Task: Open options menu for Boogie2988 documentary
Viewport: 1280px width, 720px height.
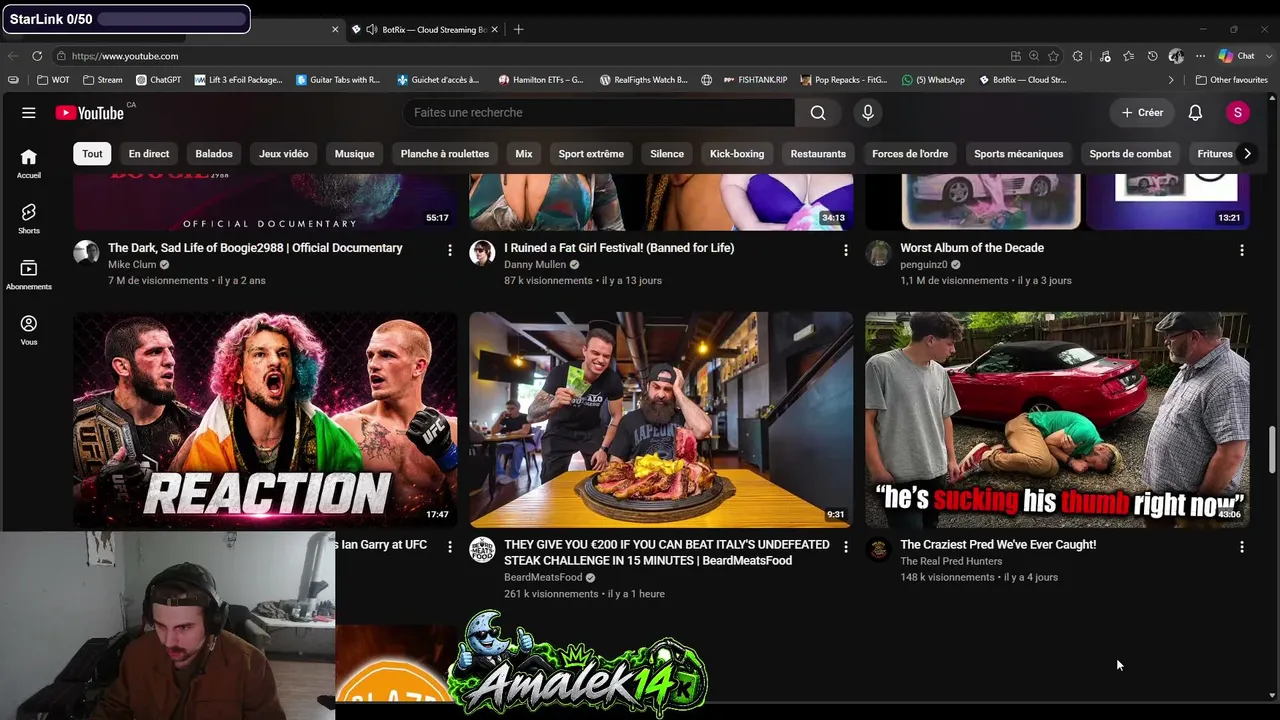Action: click(x=450, y=250)
